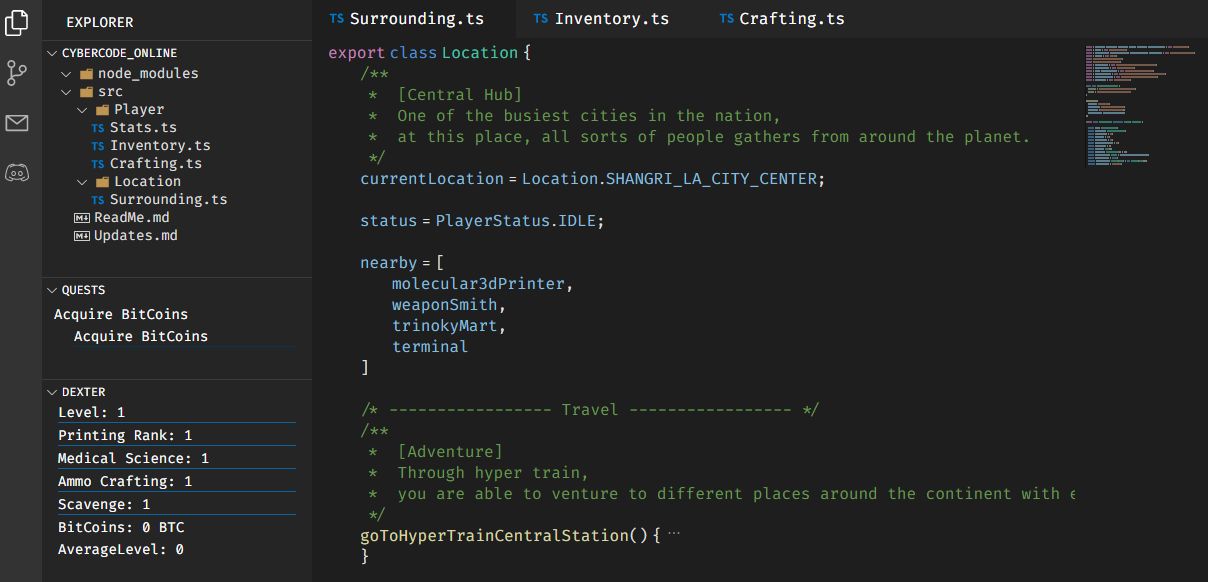Click the code minimap overview
Screen dimensions: 1208x582
tap(1140, 105)
